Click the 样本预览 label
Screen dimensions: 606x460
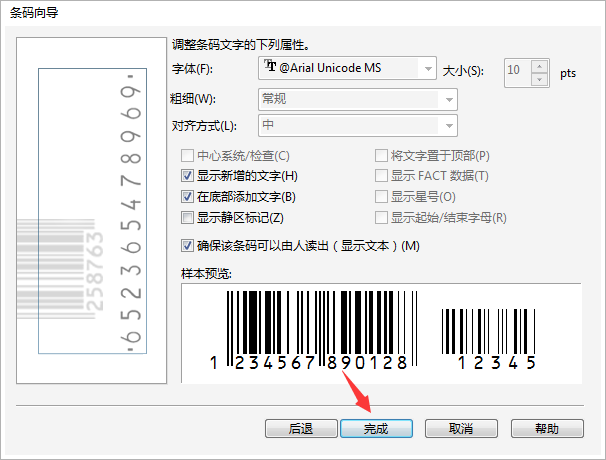coord(206,274)
